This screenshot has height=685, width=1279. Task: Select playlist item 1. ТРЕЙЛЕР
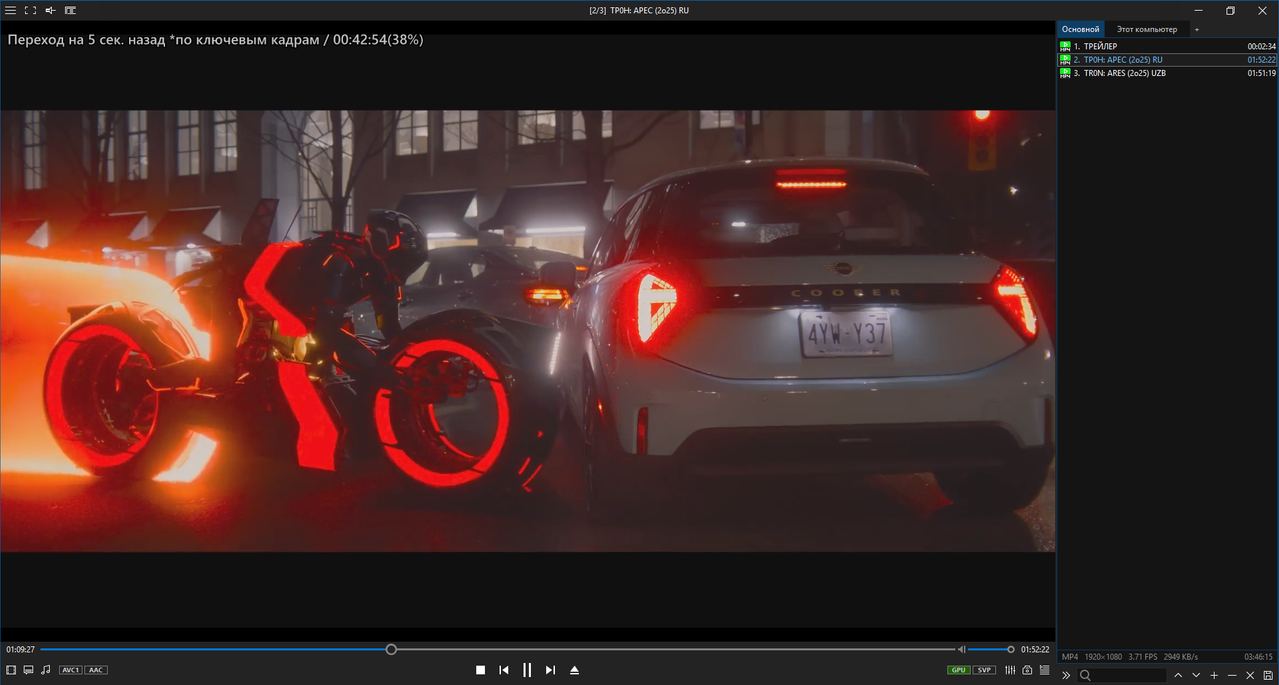pyautogui.click(x=1168, y=46)
